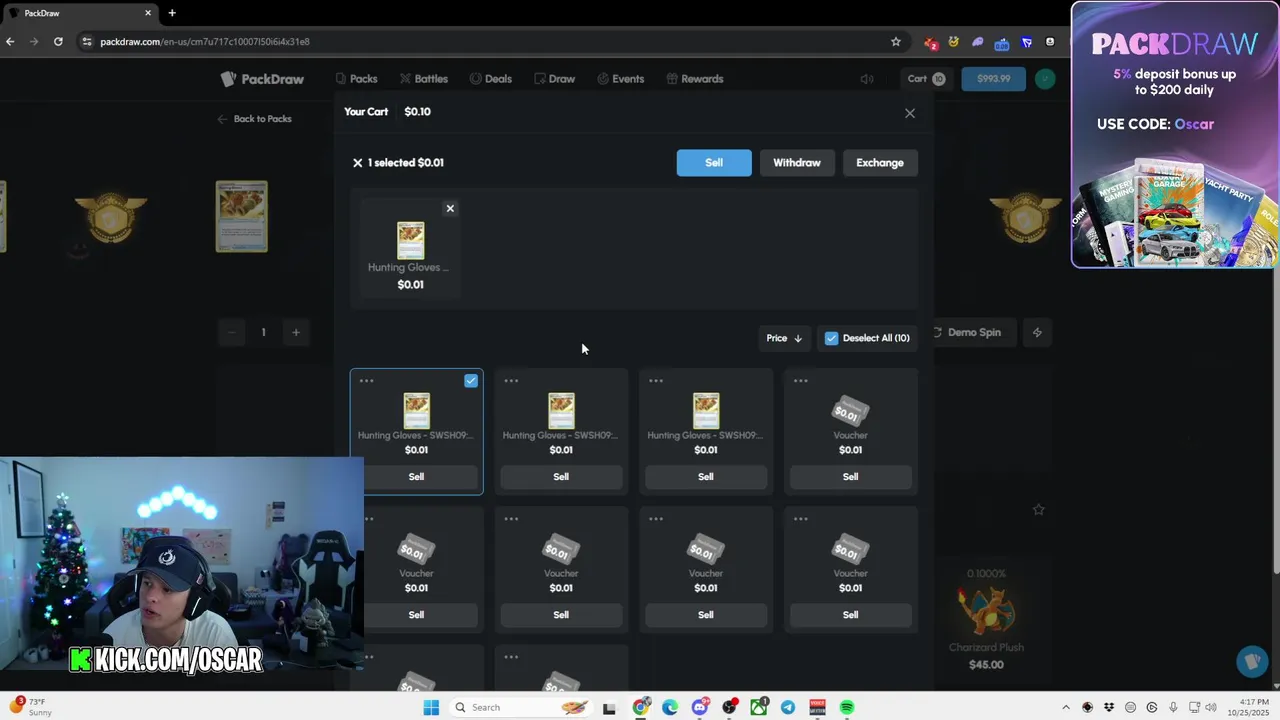This screenshot has width=1280, height=720.
Task: Open Spotify from the taskbar
Action: pyautogui.click(x=847, y=707)
